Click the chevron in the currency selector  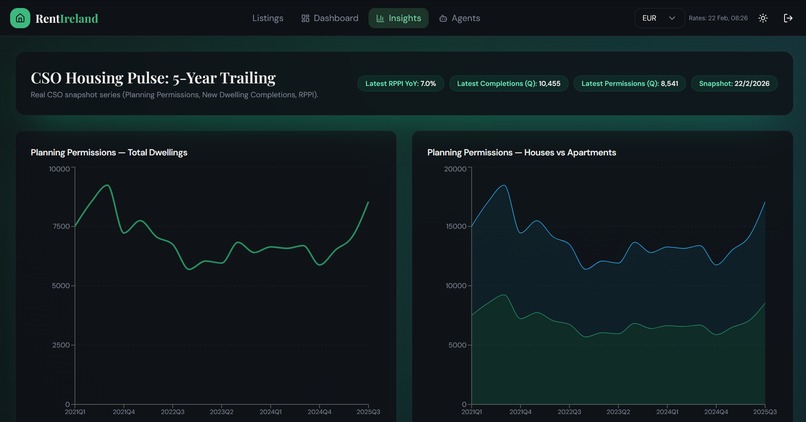tap(672, 18)
